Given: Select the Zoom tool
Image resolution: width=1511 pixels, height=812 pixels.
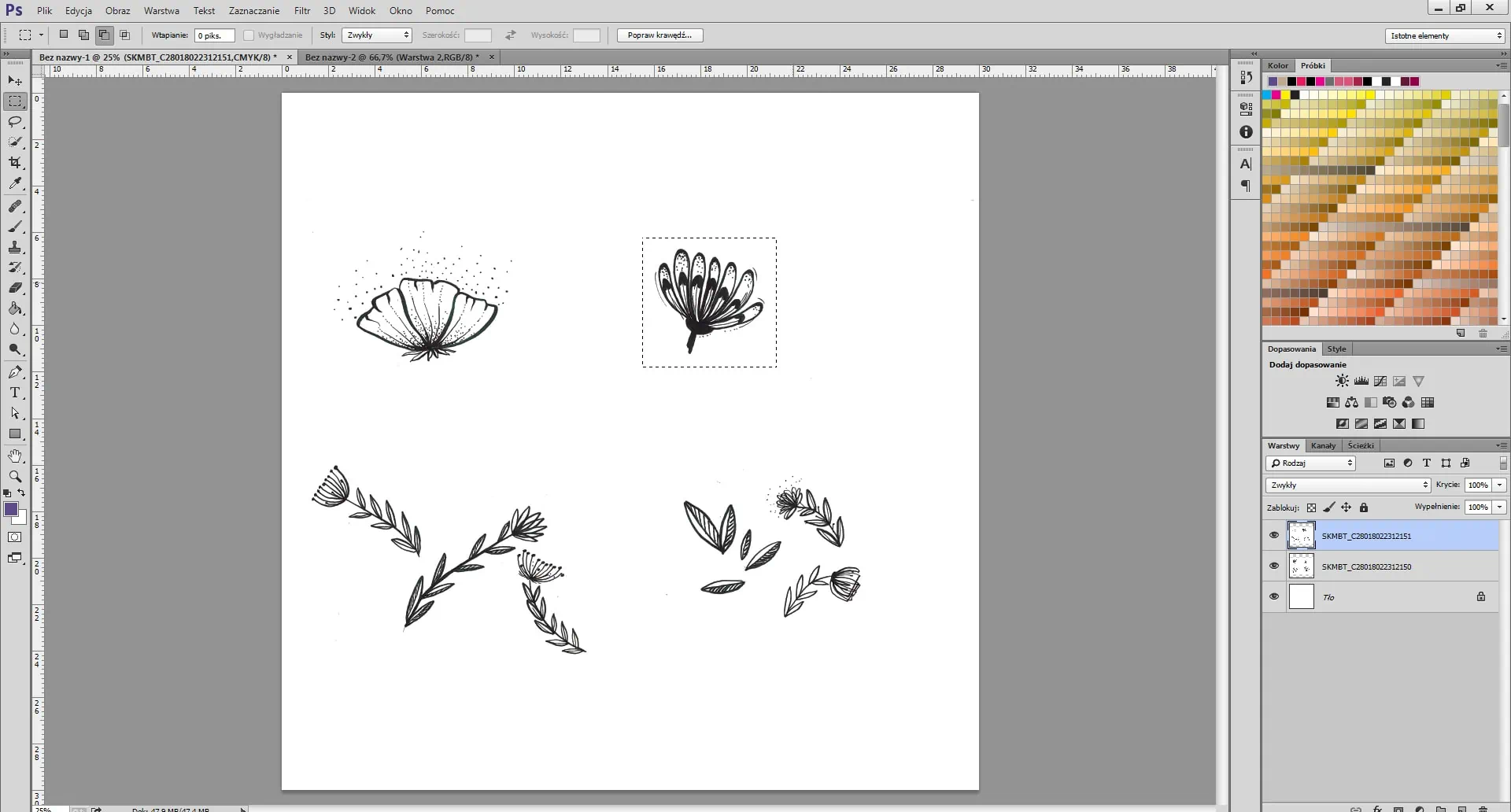Looking at the screenshot, I should (x=15, y=477).
